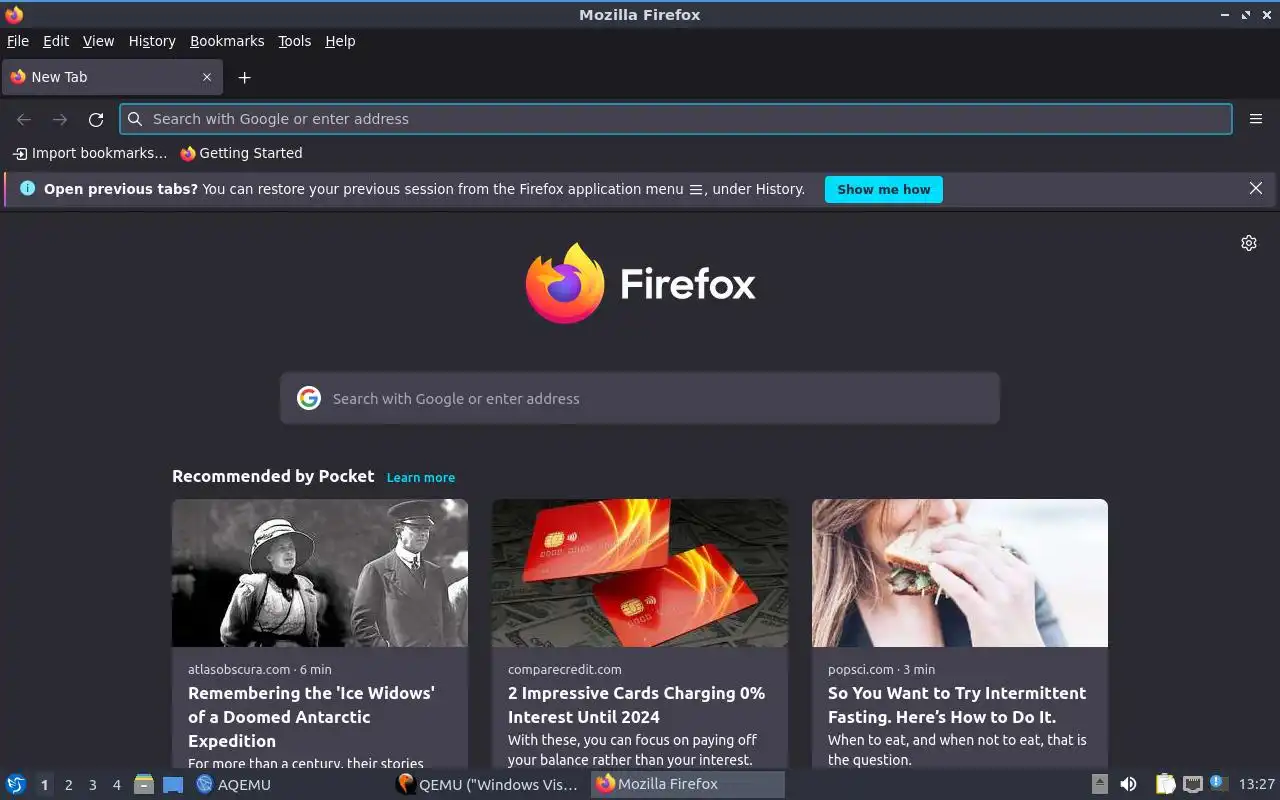Viewport: 1280px width, 800px height.
Task: Open a new tab with the plus button
Action: click(x=244, y=77)
